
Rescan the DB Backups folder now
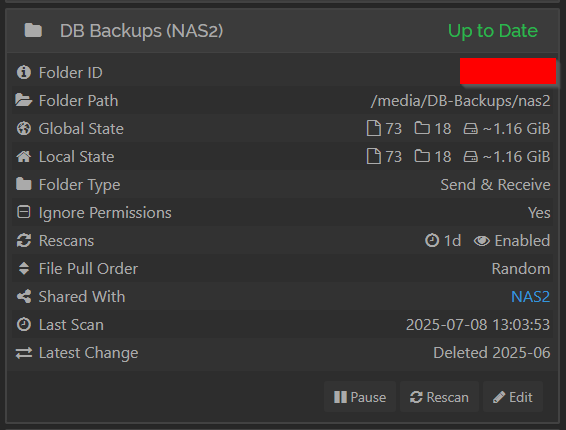tap(439, 397)
